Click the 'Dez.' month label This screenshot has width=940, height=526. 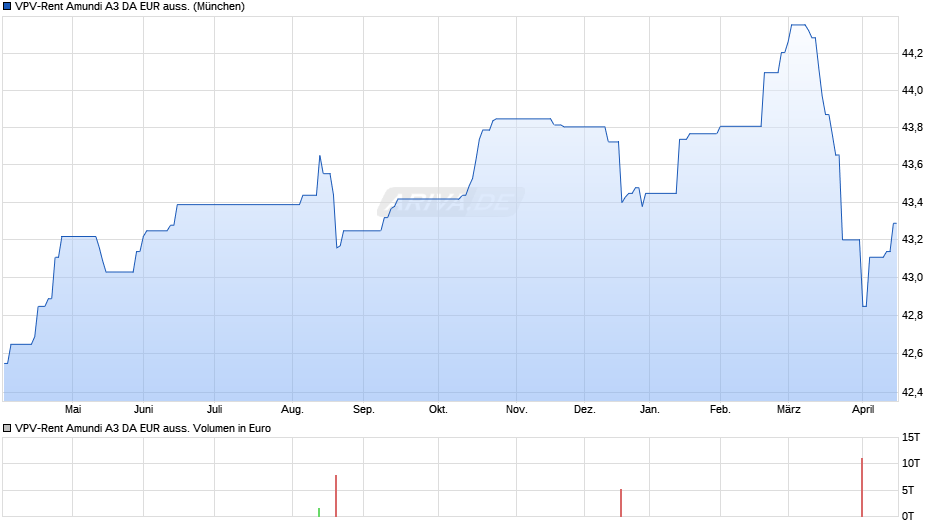tap(585, 409)
